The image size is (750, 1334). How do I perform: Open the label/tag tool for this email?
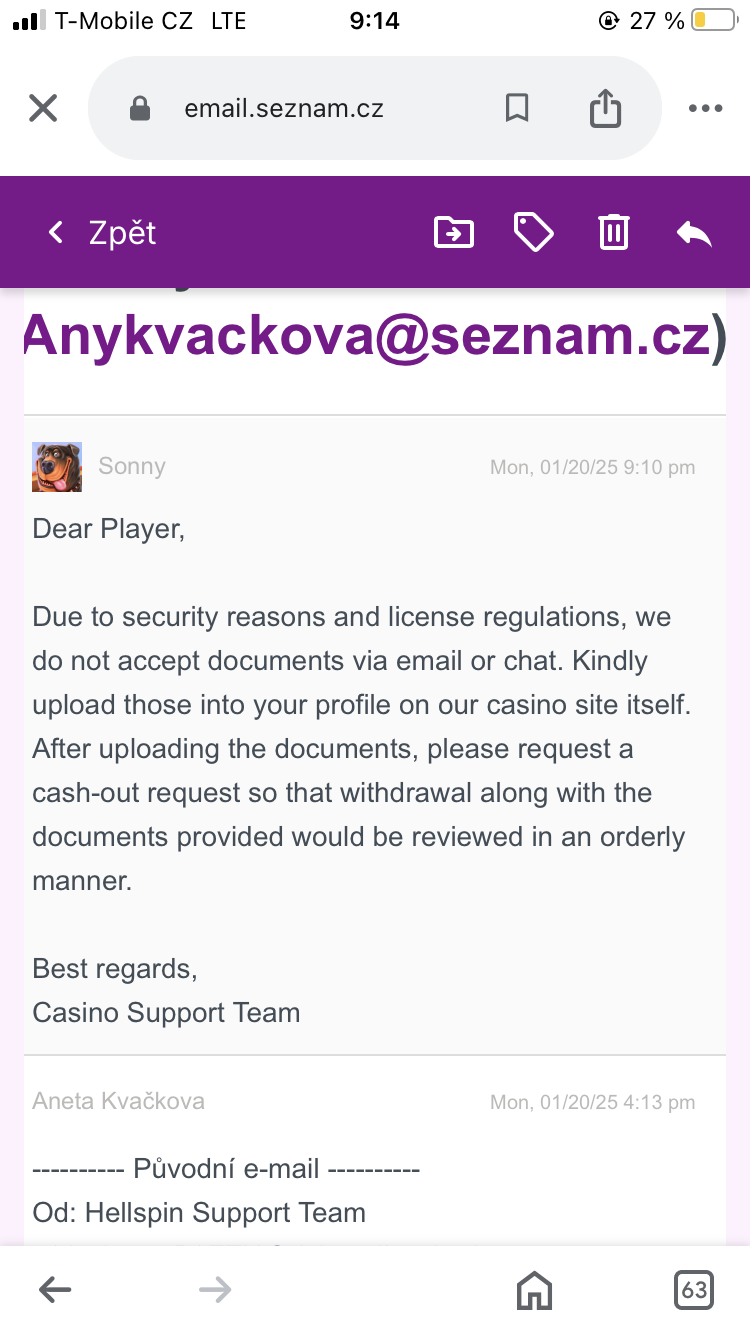pos(533,231)
